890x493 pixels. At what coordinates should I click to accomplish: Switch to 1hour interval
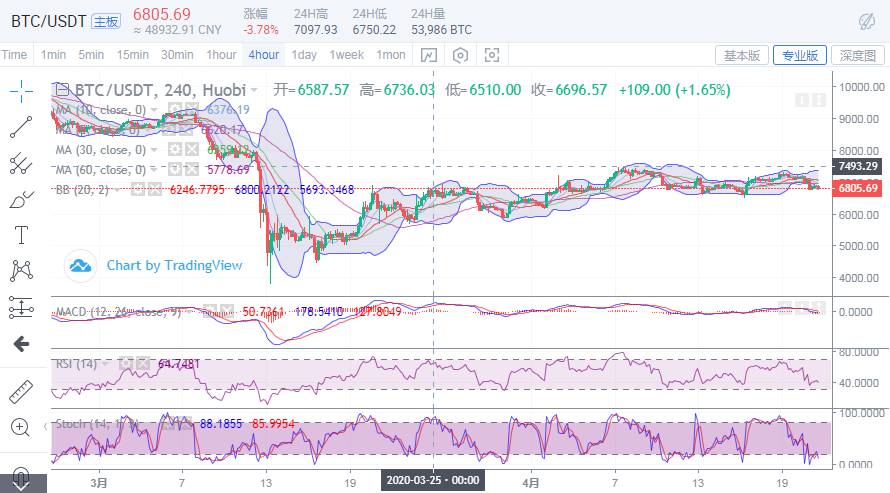[x=221, y=55]
